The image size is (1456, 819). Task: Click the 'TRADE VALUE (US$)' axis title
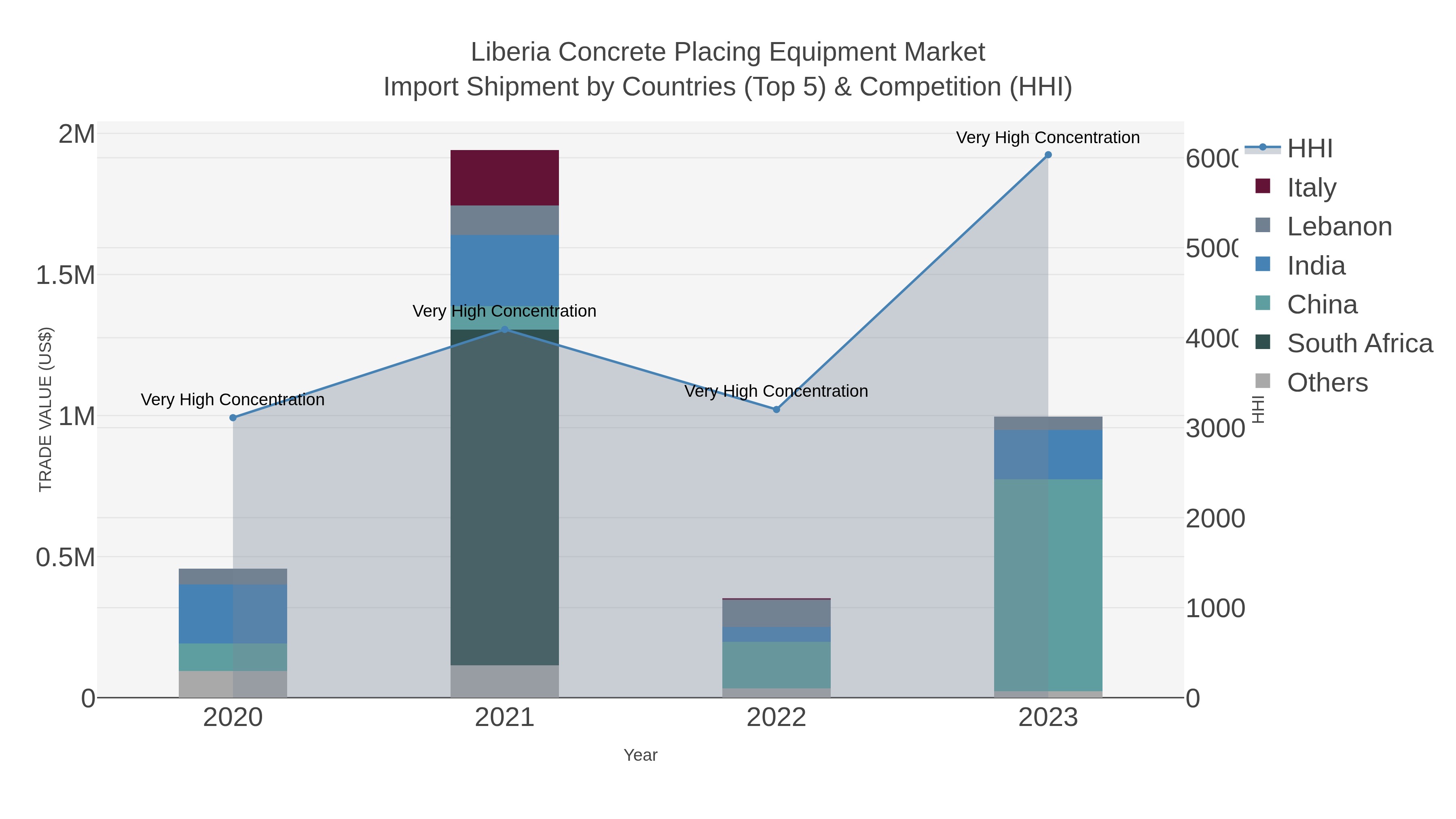[x=45, y=409]
